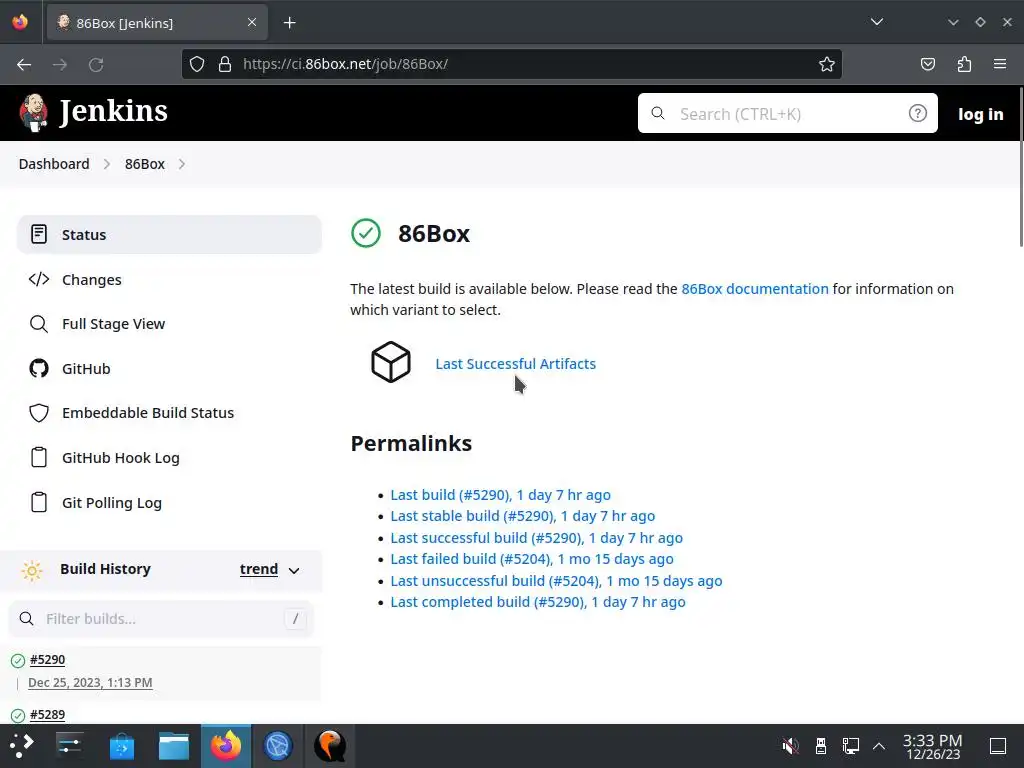This screenshot has height=768, width=1024.
Task: Focus the Jenkins search field
Action: click(x=788, y=113)
